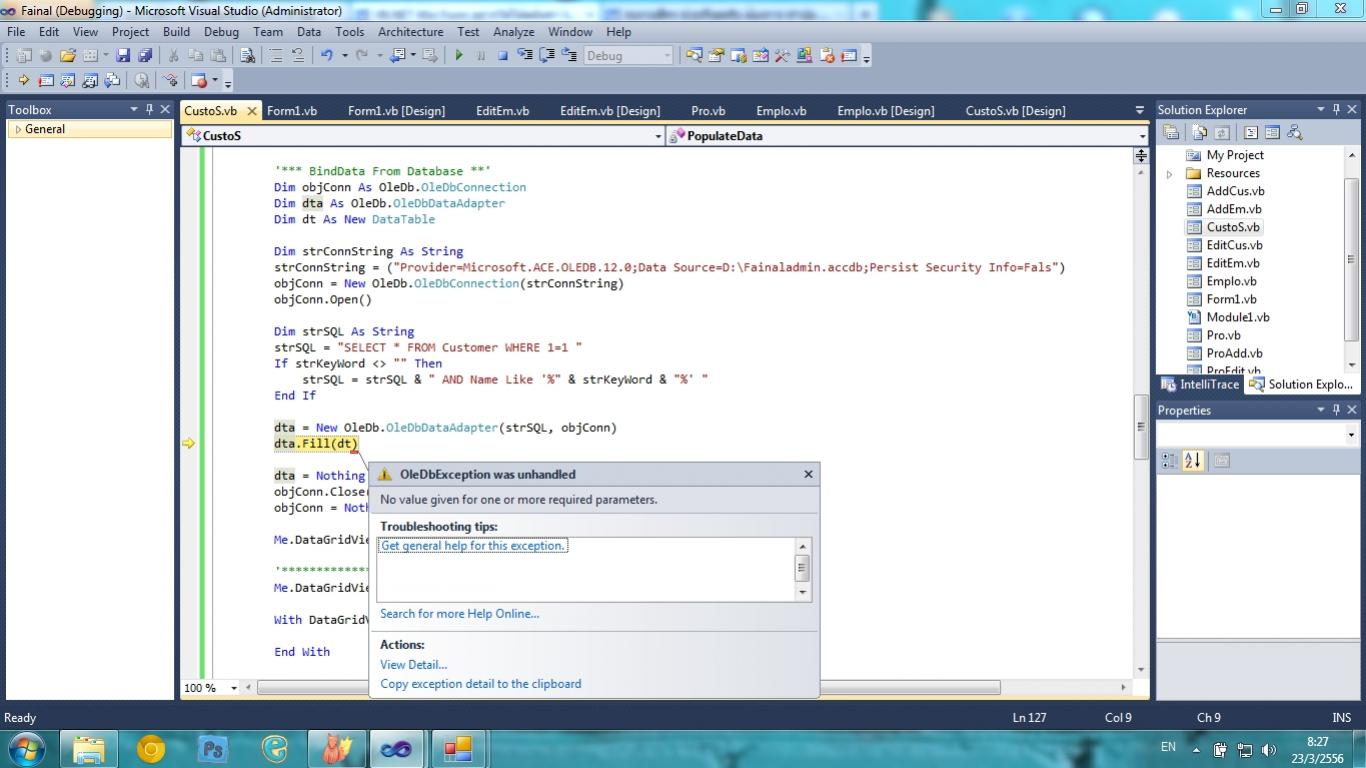Click the code editor vertical scrollbar thumb
Image resolution: width=1366 pixels, height=768 pixels.
click(x=1140, y=427)
